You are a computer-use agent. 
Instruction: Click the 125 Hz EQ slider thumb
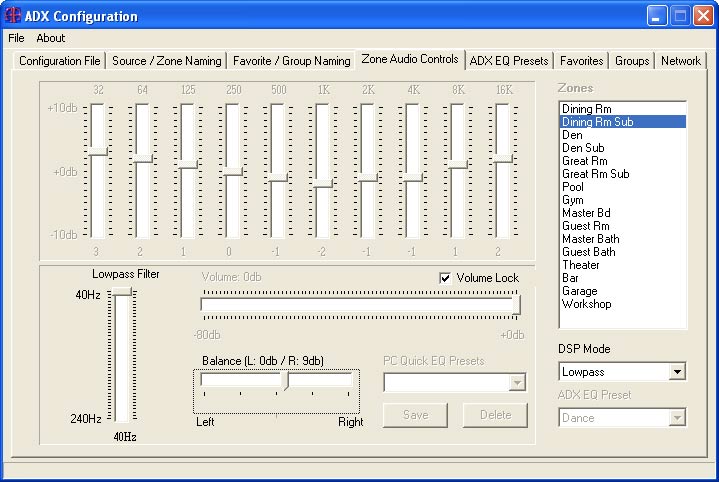[188, 164]
